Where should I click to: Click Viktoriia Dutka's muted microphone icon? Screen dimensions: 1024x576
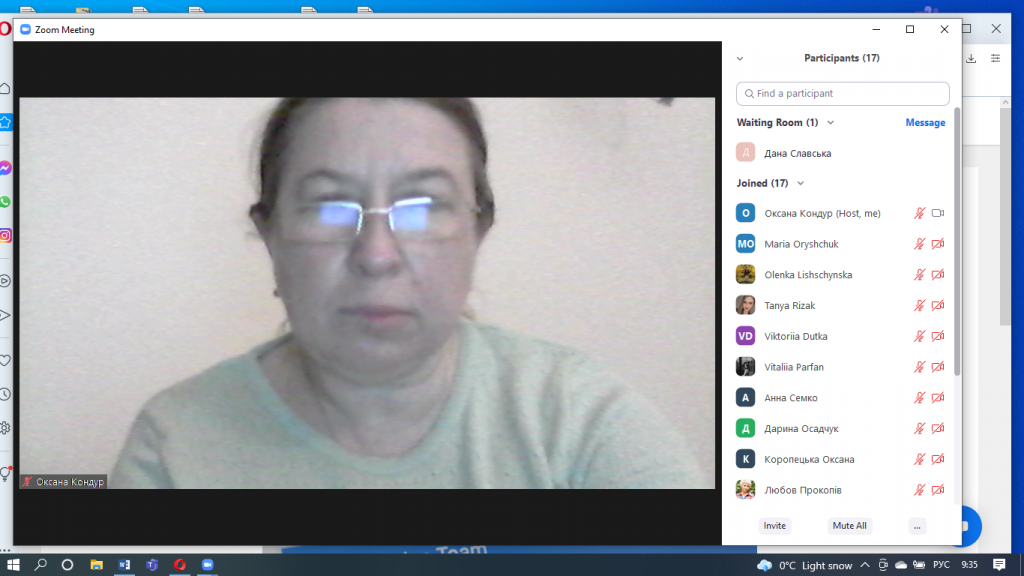coord(919,337)
